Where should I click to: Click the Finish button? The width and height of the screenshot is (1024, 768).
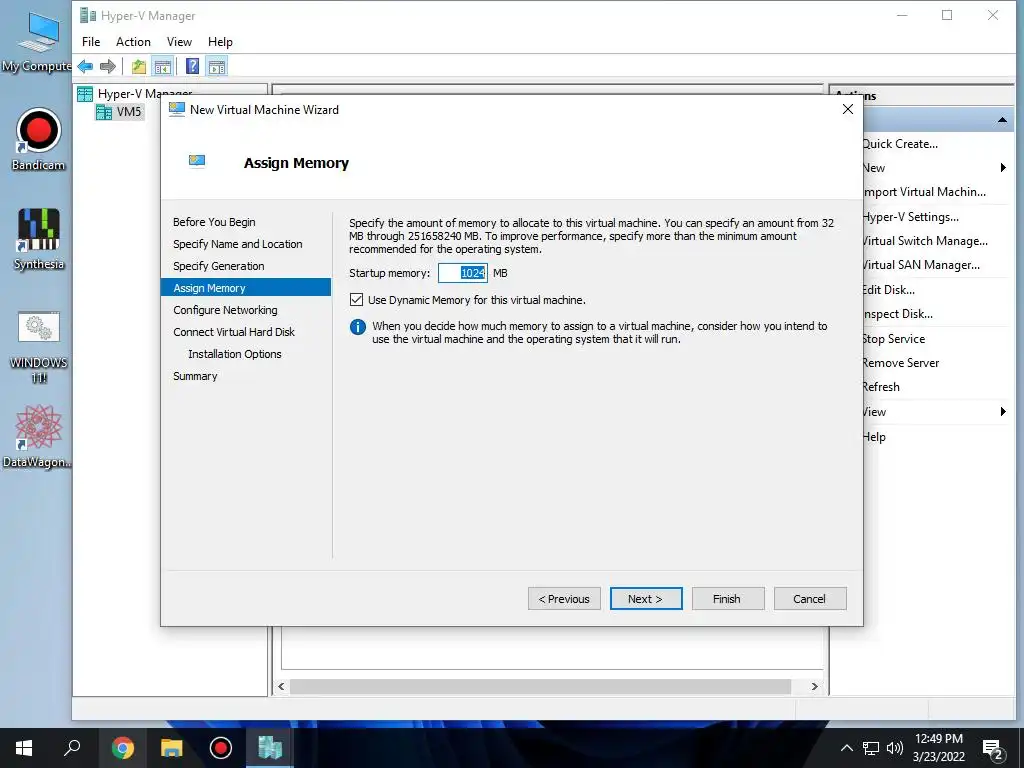point(728,599)
